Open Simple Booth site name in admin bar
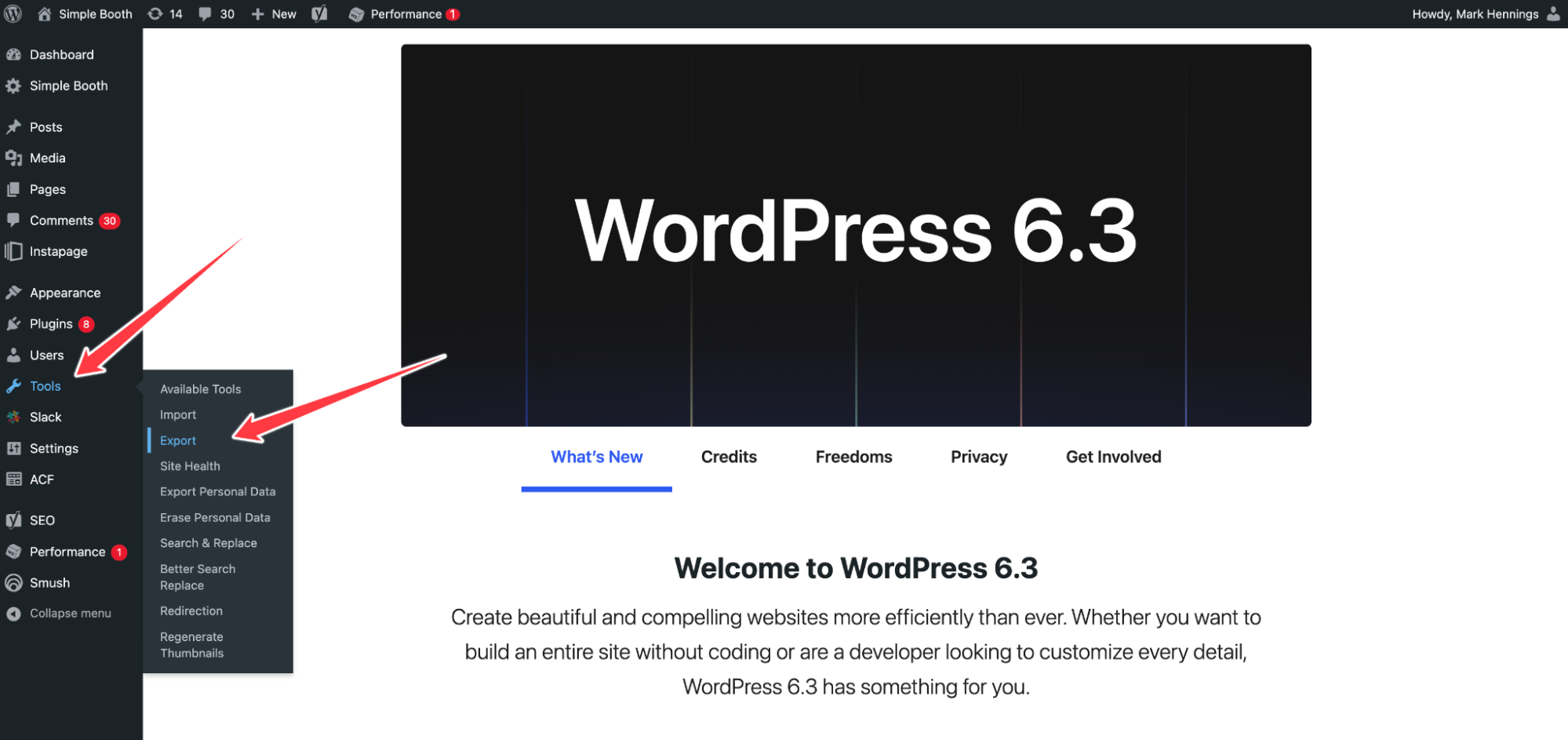Viewport: 1568px width, 740px height. [96, 14]
